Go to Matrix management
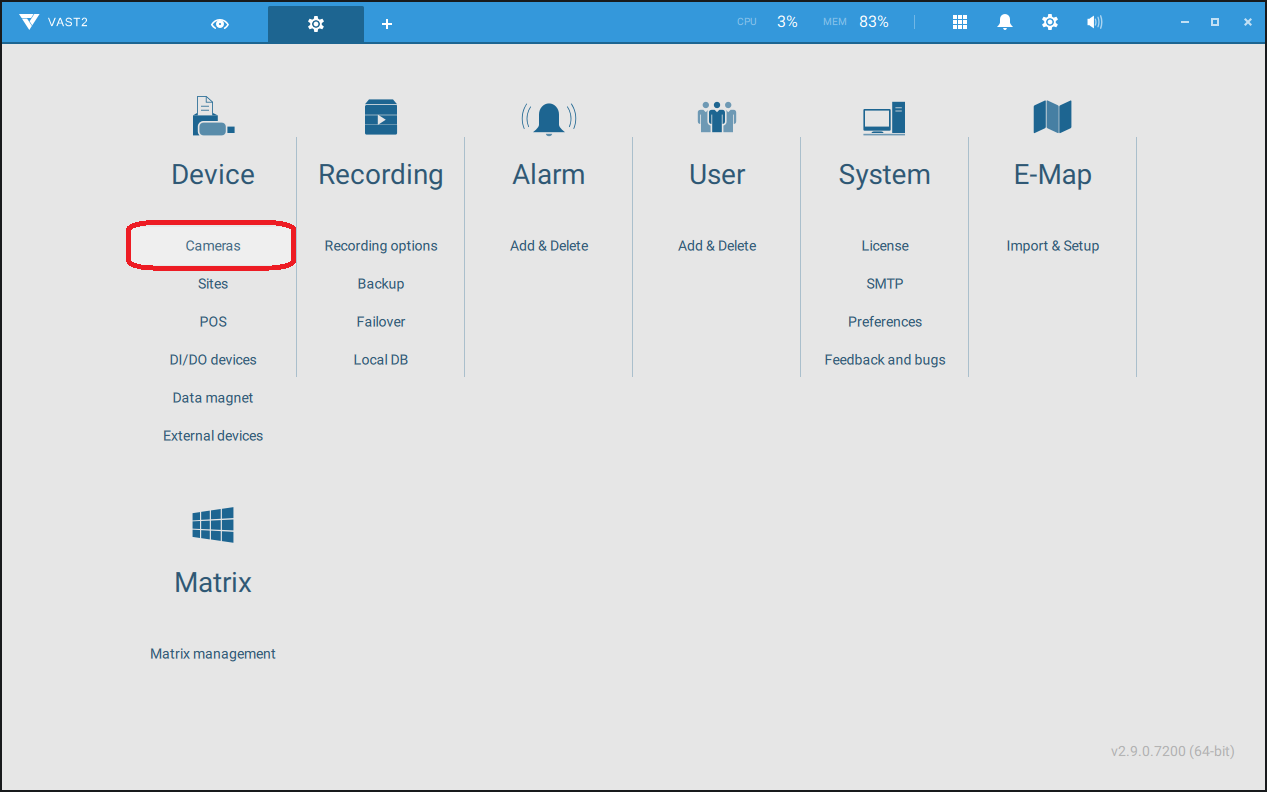The height and width of the screenshot is (792, 1267). pos(213,654)
